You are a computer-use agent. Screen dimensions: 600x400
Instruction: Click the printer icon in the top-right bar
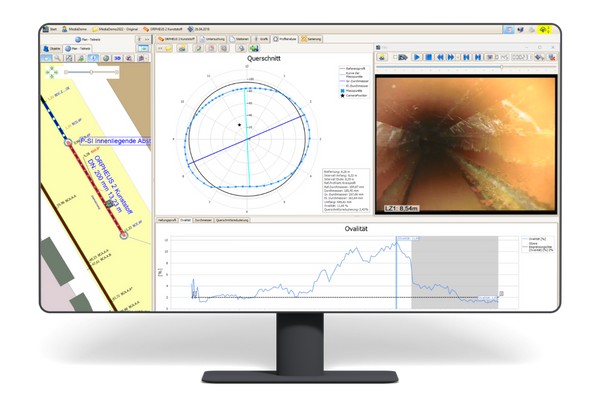532,29
